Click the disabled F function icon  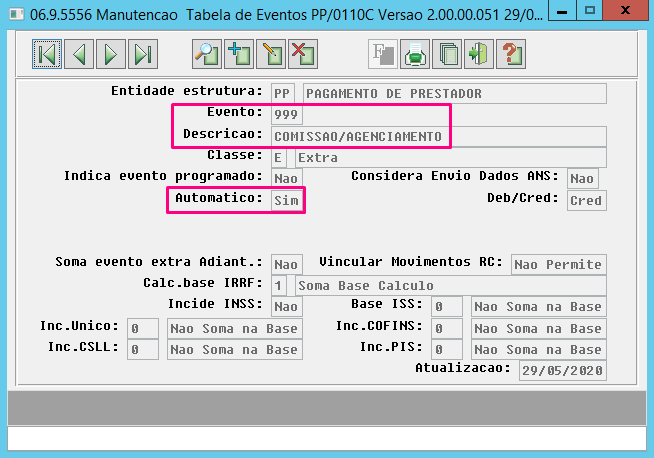point(383,54)
